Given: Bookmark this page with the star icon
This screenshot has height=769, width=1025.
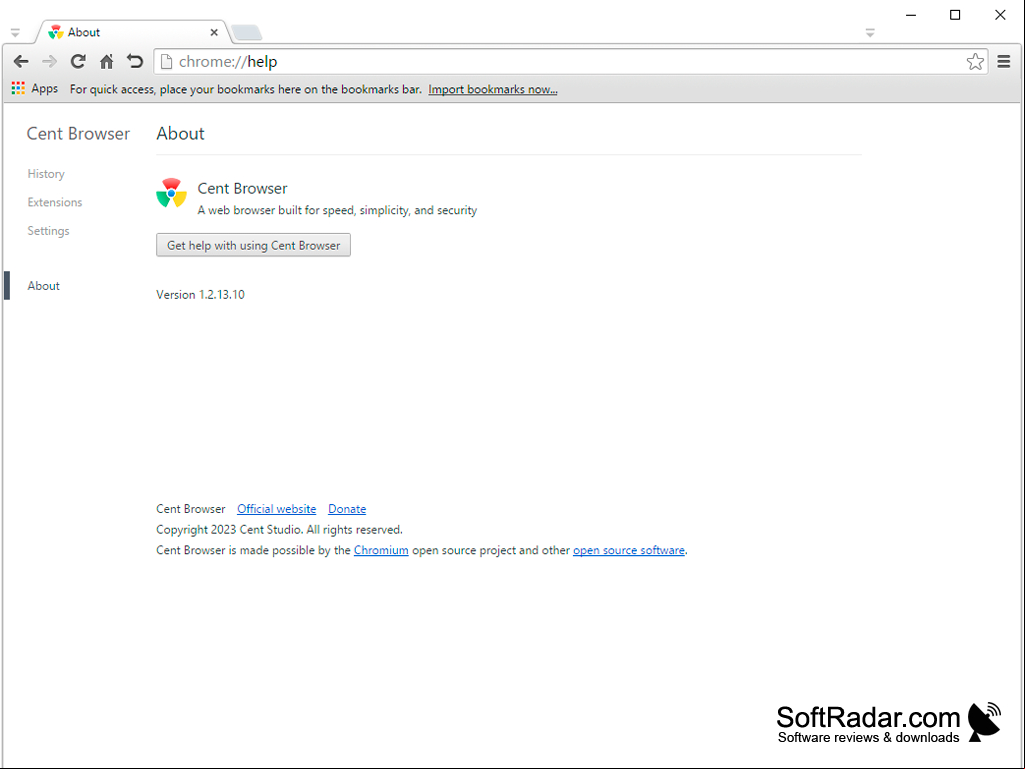Looking at the screenshot, I should coord(975,61).
